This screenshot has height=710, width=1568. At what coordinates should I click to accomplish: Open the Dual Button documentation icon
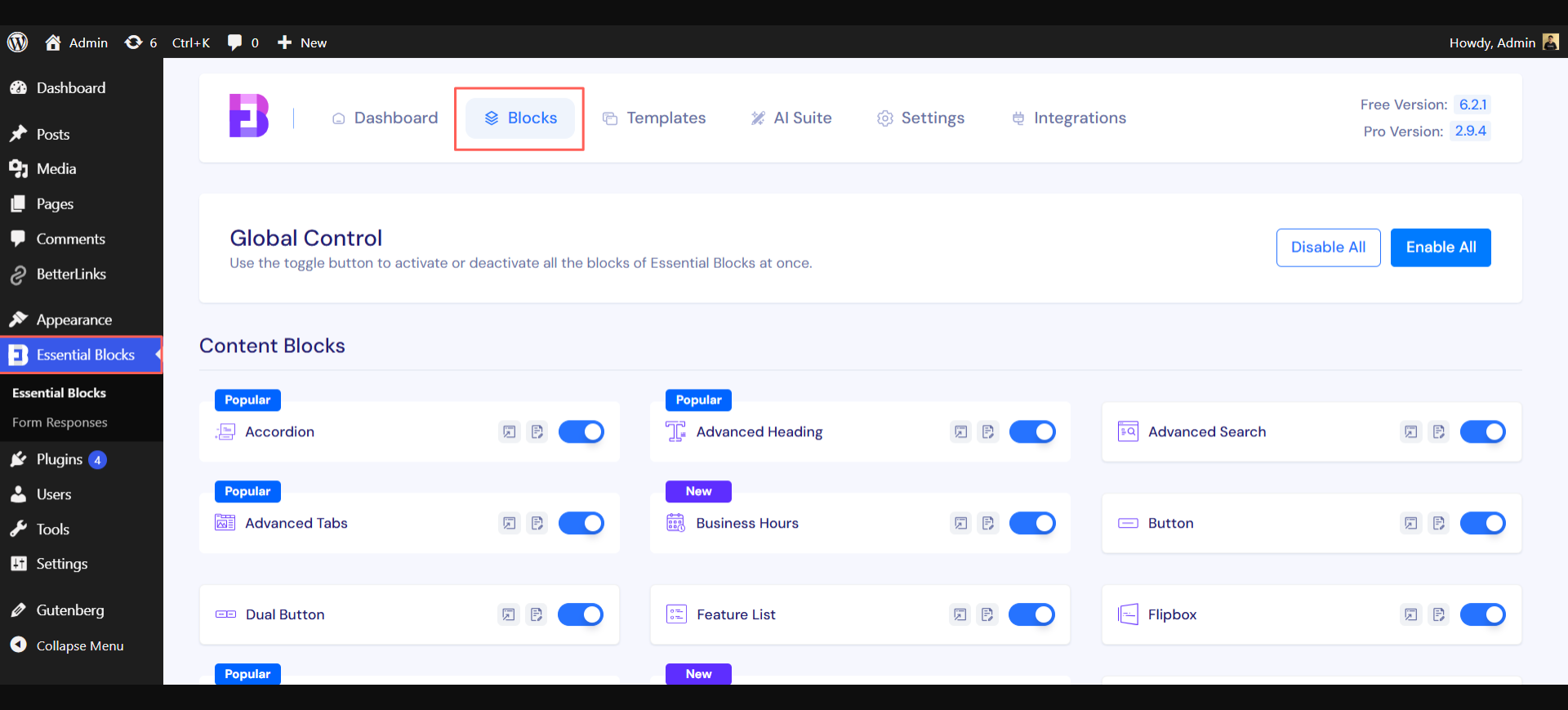537,614
